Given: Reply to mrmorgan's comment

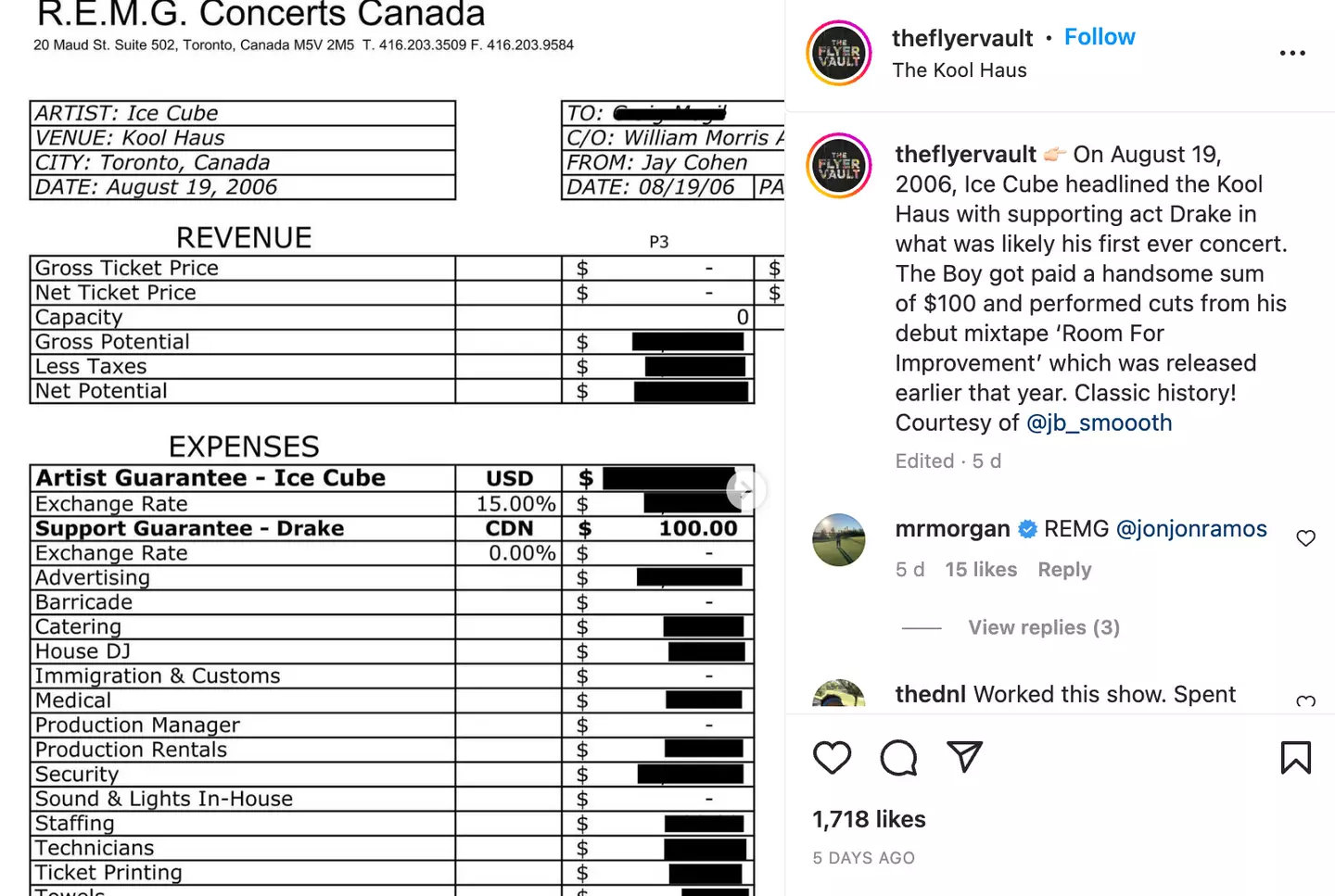Looking at the screenshot, I should (1063, 569).
